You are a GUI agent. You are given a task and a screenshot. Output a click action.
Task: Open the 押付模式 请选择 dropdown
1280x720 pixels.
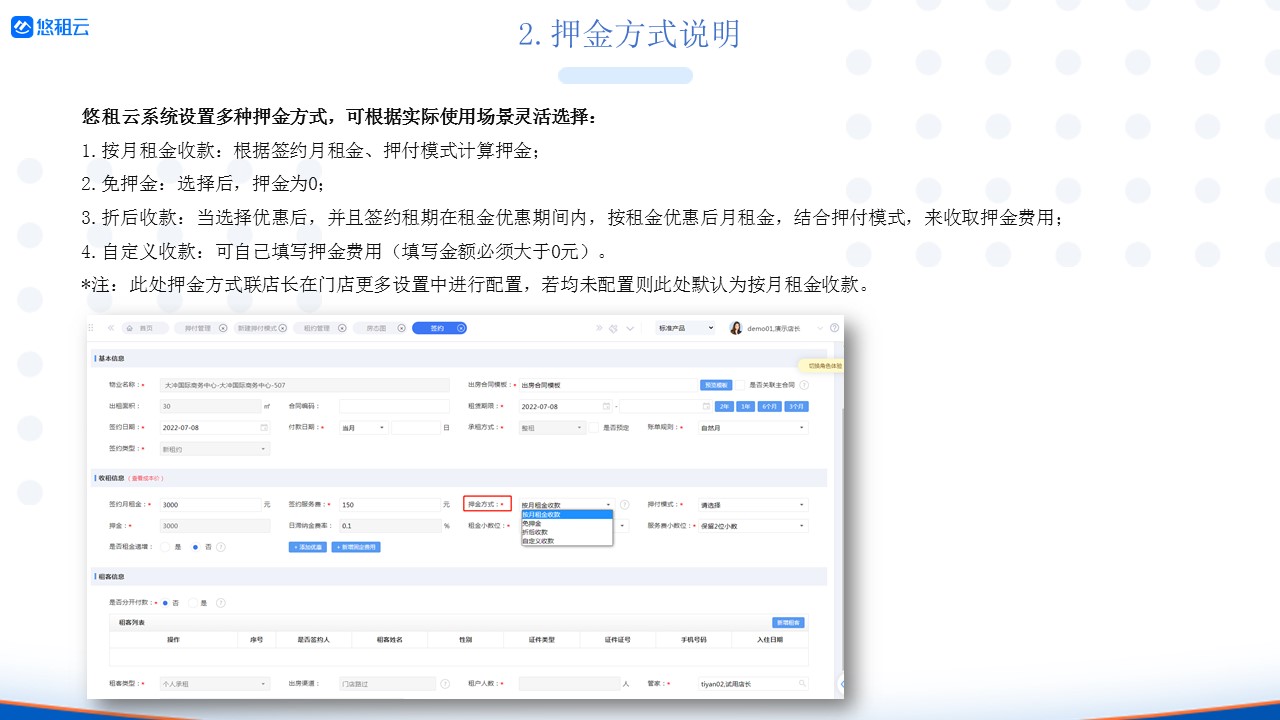[753, 505]
